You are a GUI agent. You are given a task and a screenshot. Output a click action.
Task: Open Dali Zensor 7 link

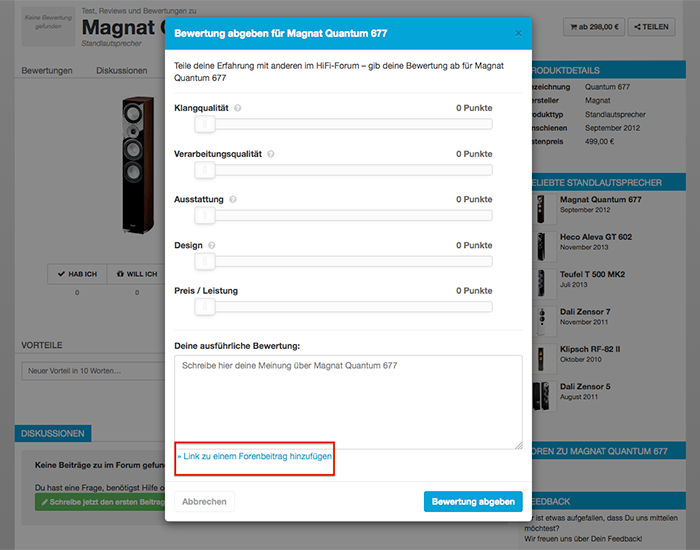[x=585, y=312]
